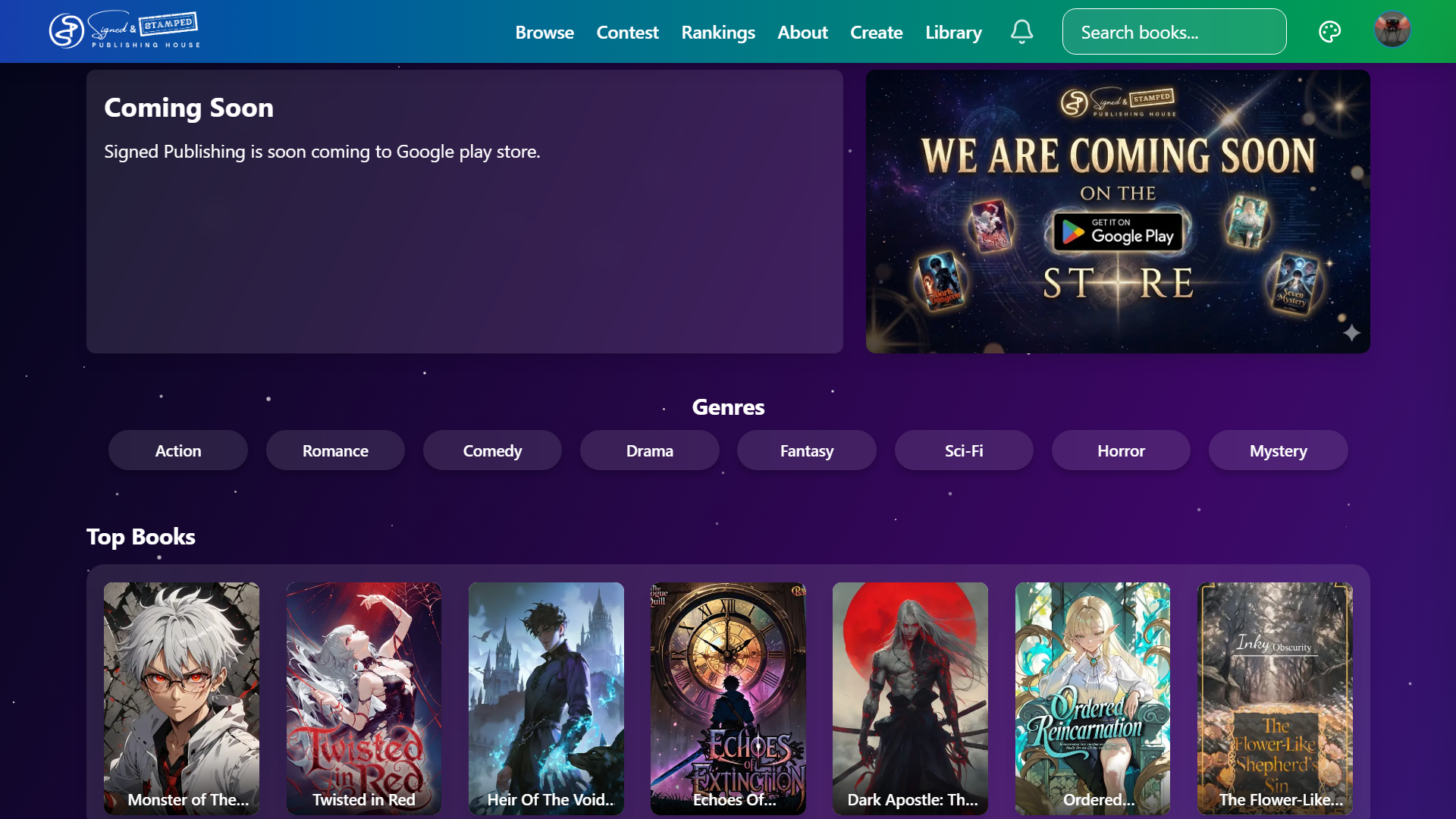Open Echoes Of Extinction book cover

point(728,698)
